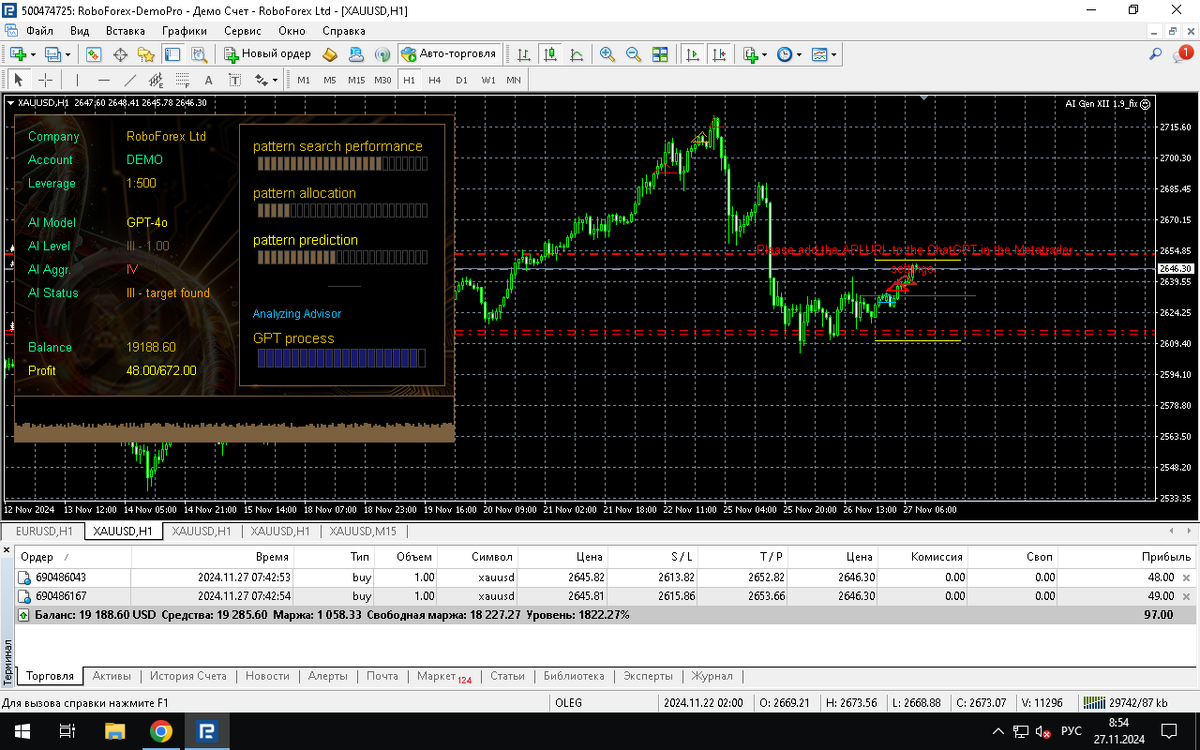The image size is (1200, 750).
Task: Open Chrome from the Windows taskbar
Action: click(161, 731)
